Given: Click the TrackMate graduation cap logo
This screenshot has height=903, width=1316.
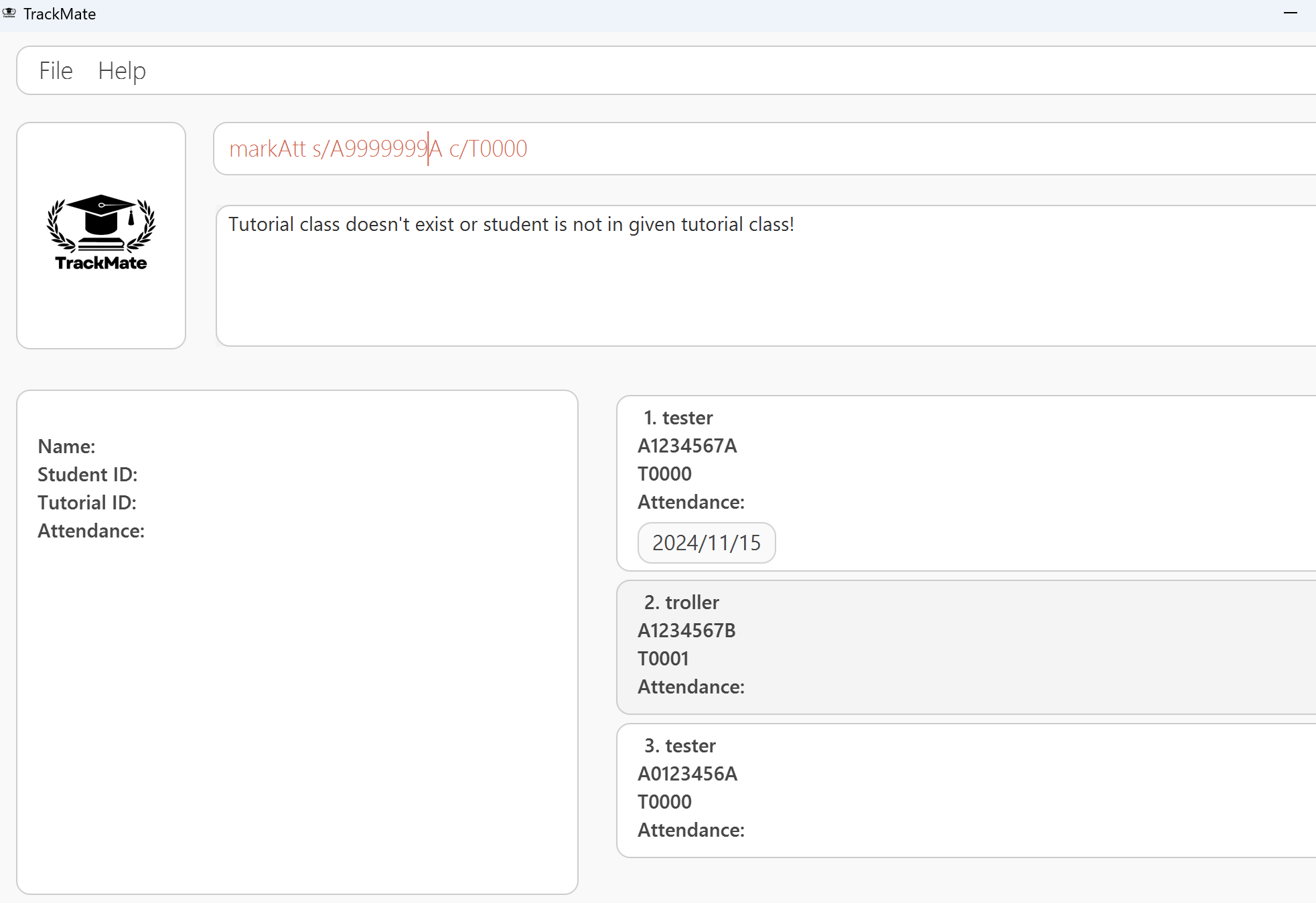Looking at the screenshot, I should click(x=101, y=232).
